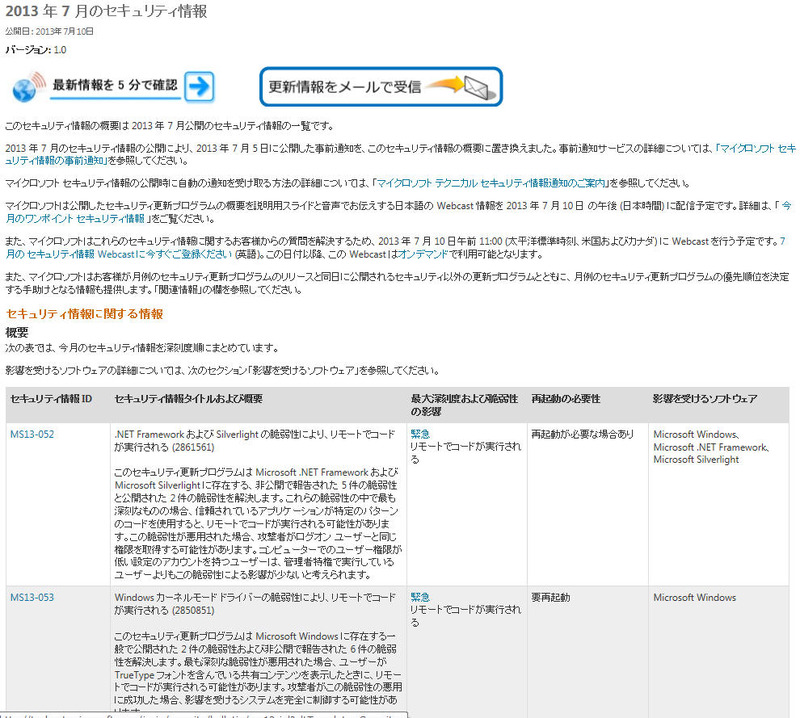The height and width of the screenshot is (718, 800).
Task: Click the blue right-arrow icon
Action: pos(200,86)
